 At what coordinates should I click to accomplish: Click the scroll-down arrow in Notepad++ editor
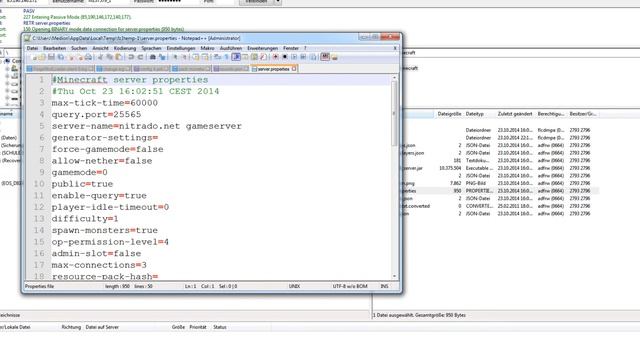[x=394, y=276]
